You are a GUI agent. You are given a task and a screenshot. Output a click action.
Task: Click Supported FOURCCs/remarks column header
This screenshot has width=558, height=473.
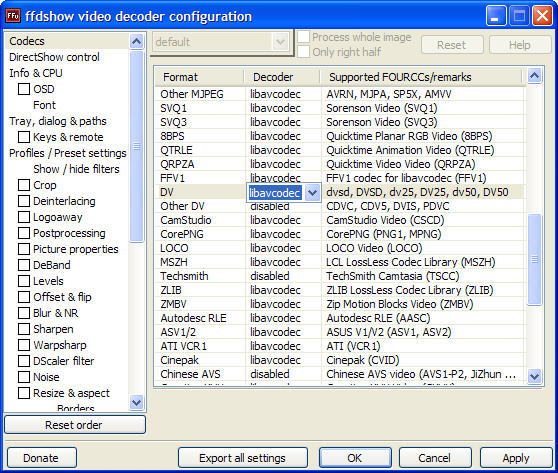[421, 77]
